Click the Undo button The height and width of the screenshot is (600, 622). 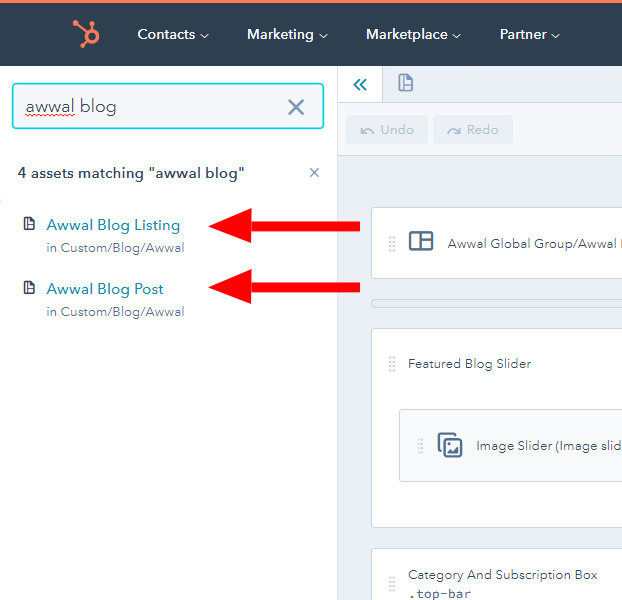coord(387,130)
